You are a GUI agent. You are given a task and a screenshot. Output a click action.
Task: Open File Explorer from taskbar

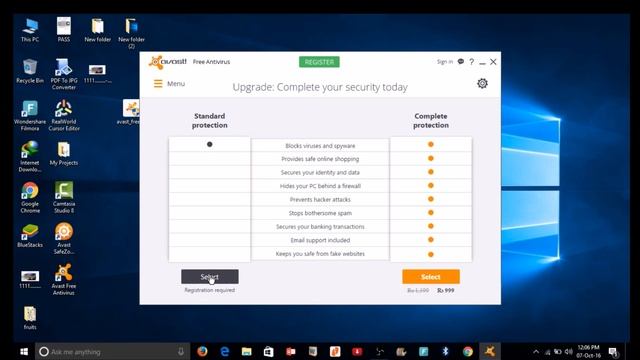(x=247, y=351)
